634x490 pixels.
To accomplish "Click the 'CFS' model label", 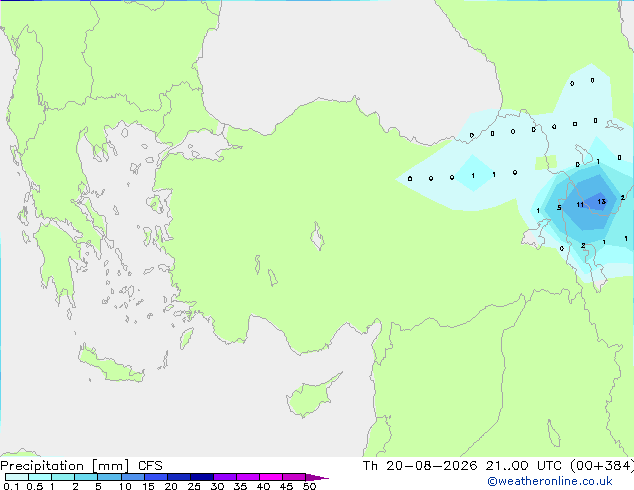I will [x=150, y=466].
